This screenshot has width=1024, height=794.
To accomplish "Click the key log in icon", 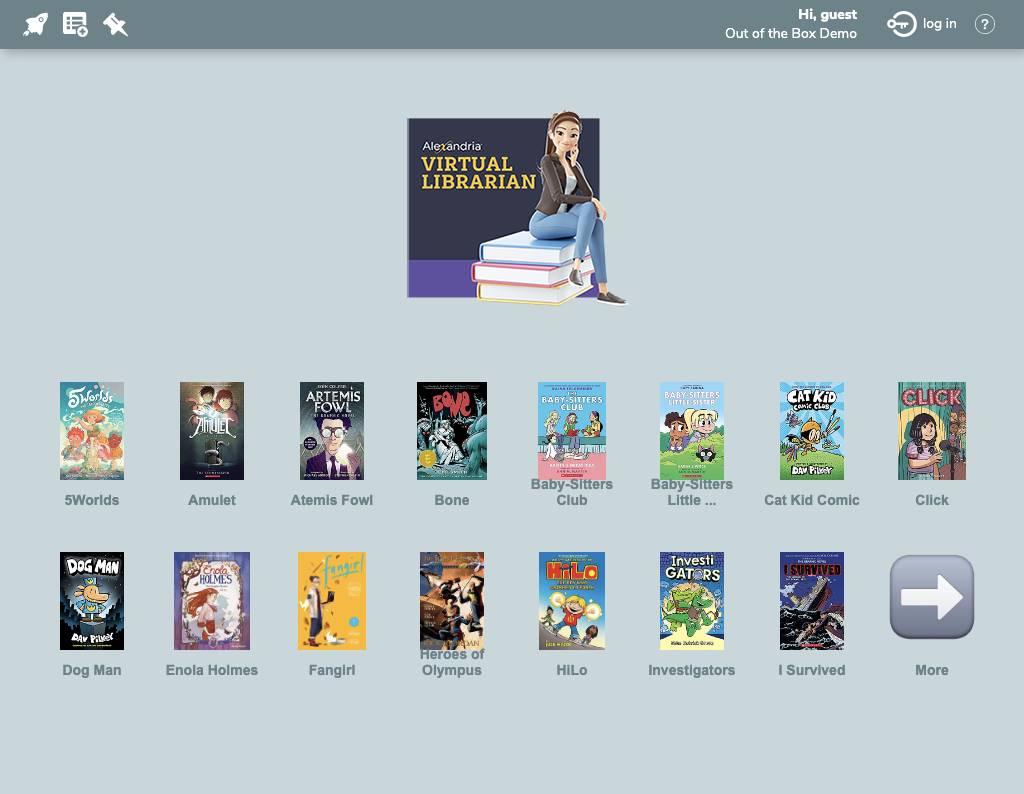I will click(x=902, y=25).
